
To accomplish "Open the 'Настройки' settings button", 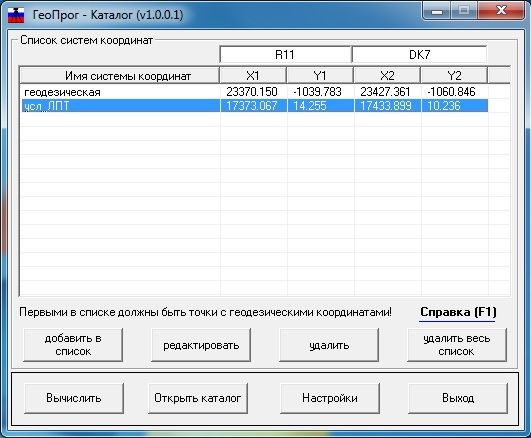I will click(330, 398).
